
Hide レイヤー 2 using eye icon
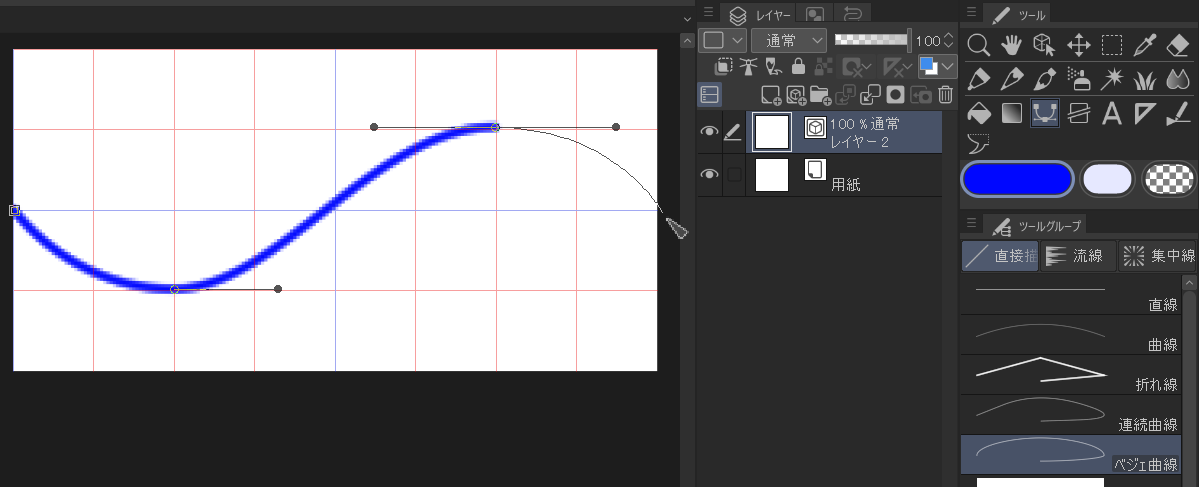tap(710, 132)
